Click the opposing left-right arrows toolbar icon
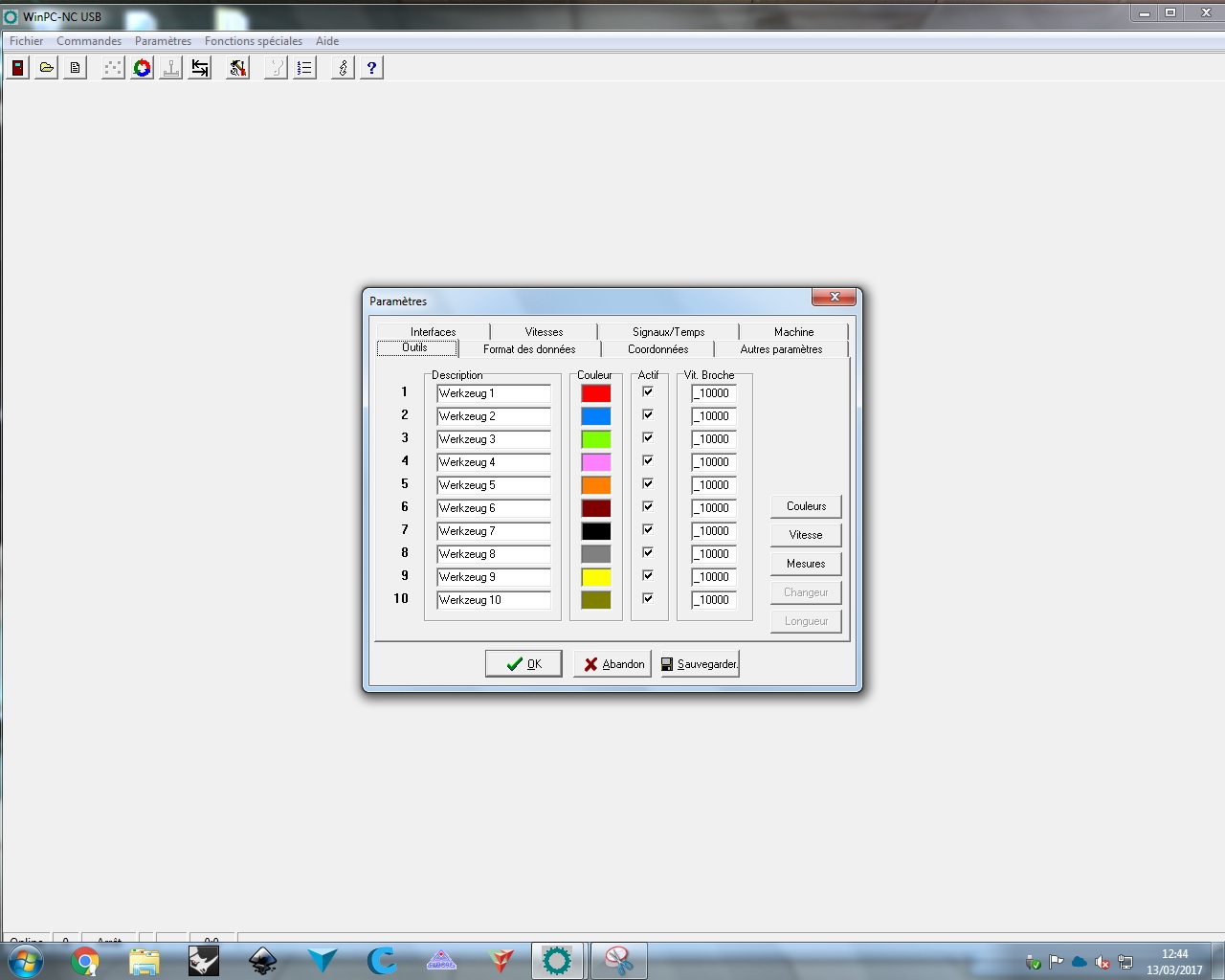 coord(199,68)
